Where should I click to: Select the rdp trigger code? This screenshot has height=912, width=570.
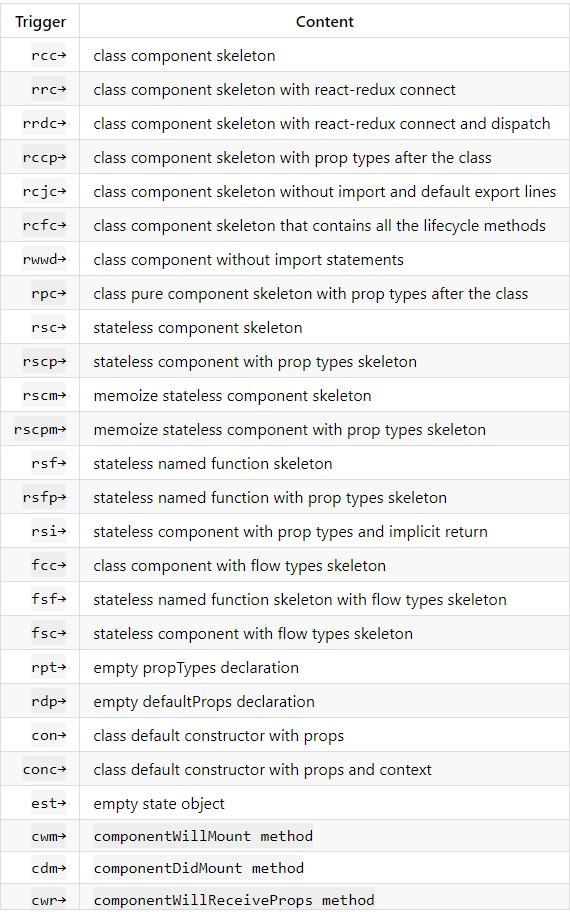tap(49, 701)
